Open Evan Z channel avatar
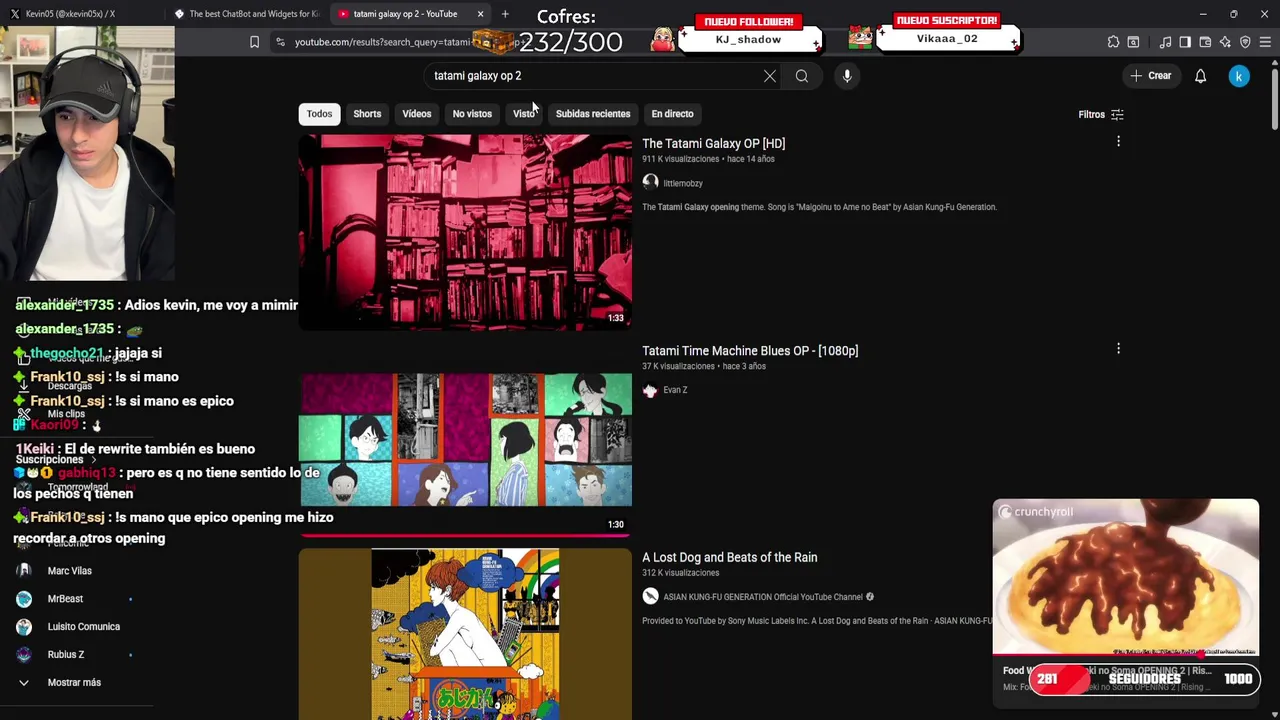The image size is (1280, 720). coord(650,390)
